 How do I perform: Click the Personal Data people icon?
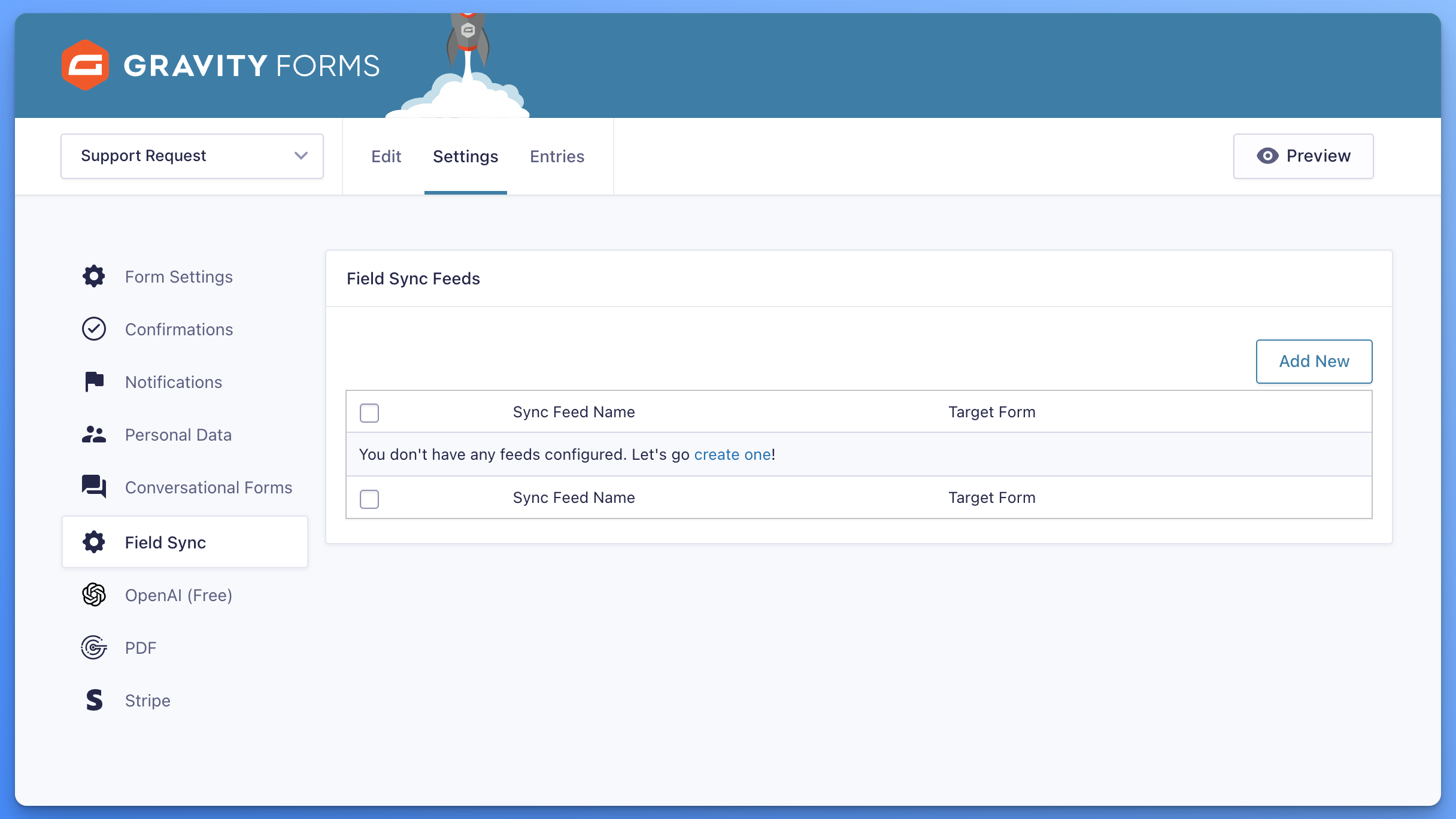pos(94,434)
